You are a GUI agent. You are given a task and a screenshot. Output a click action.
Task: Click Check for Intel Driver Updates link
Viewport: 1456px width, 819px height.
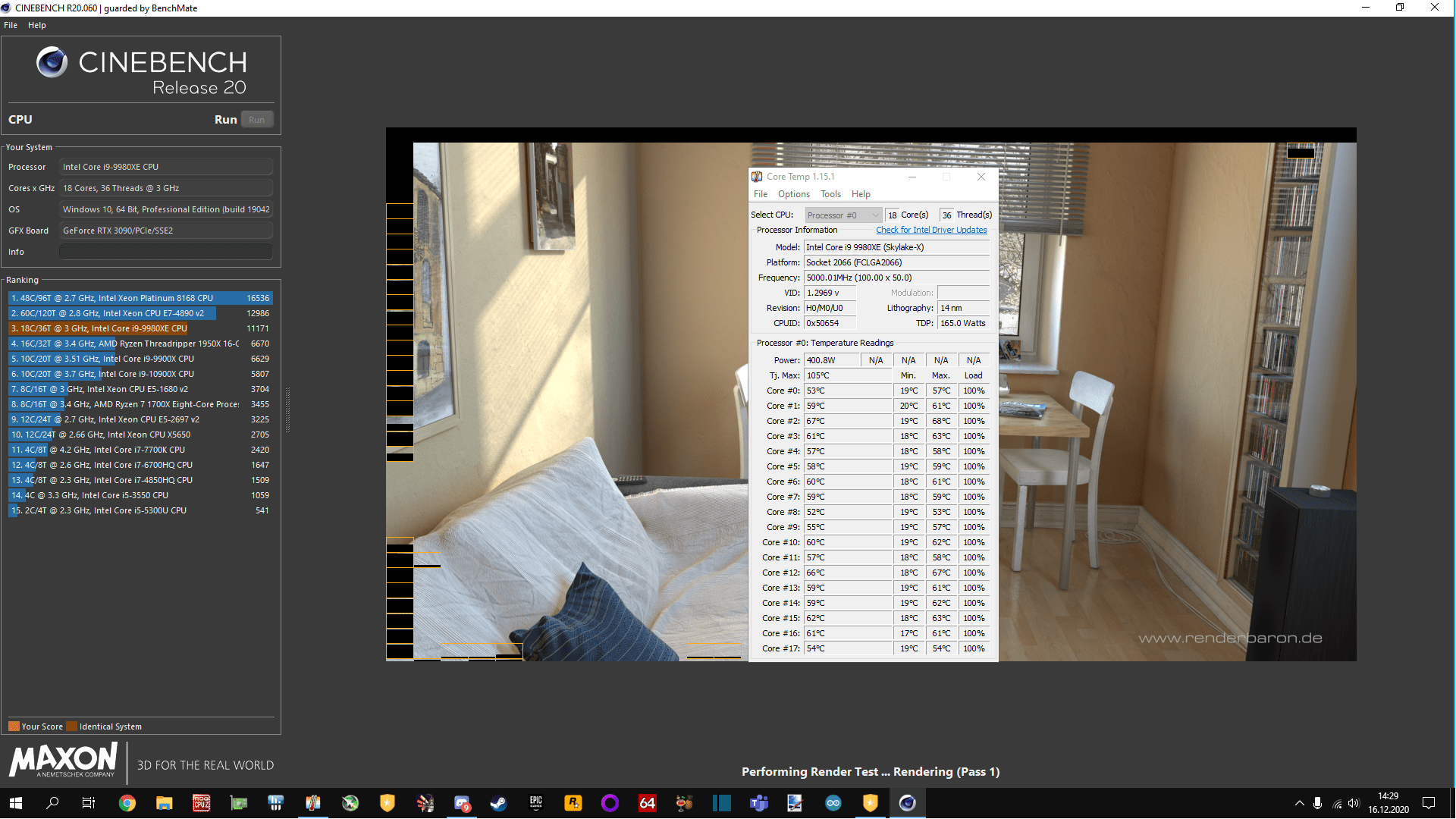click(931, 230)
